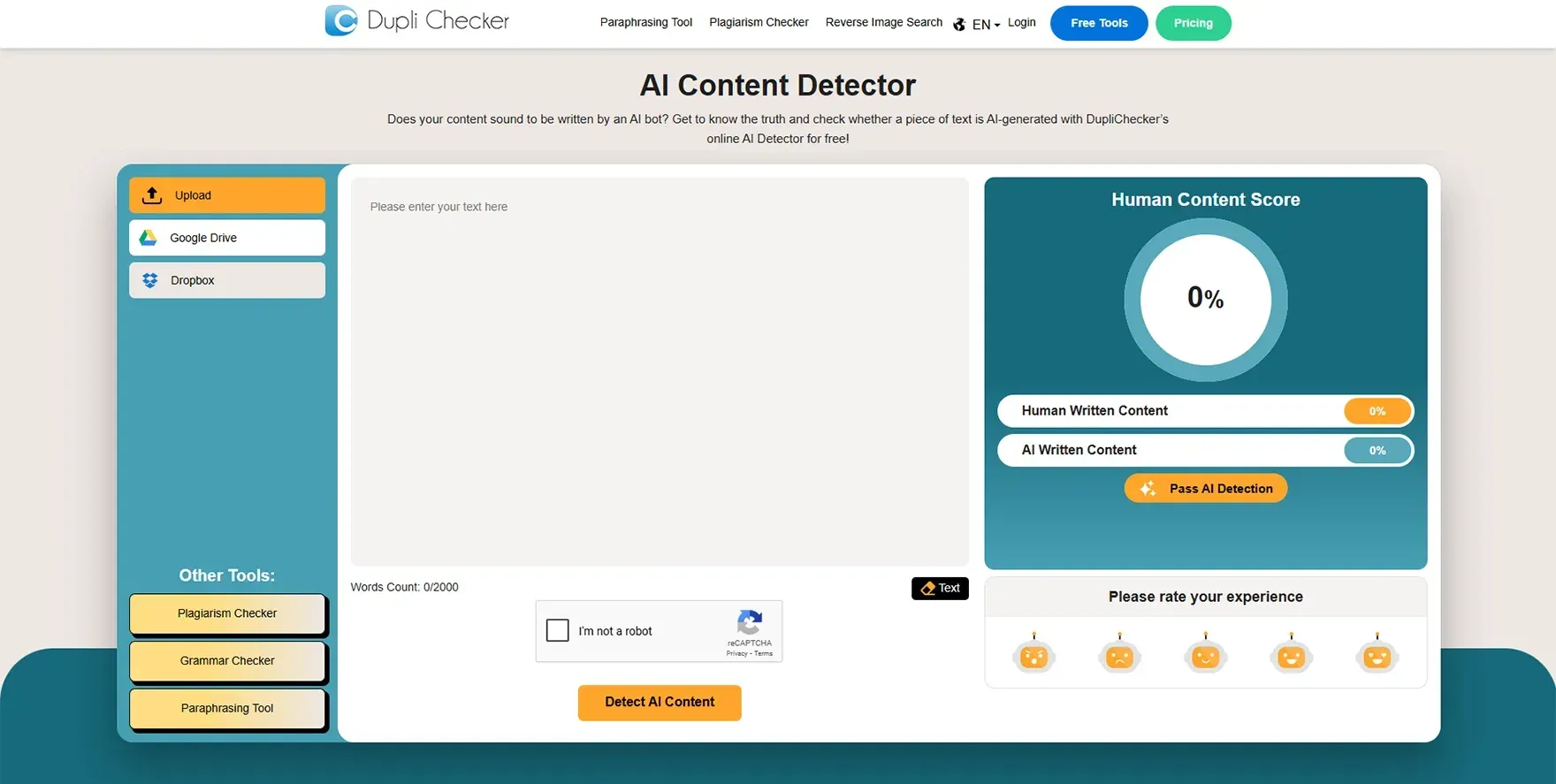Rate experience with second sad robot face

pos(1119,656)
